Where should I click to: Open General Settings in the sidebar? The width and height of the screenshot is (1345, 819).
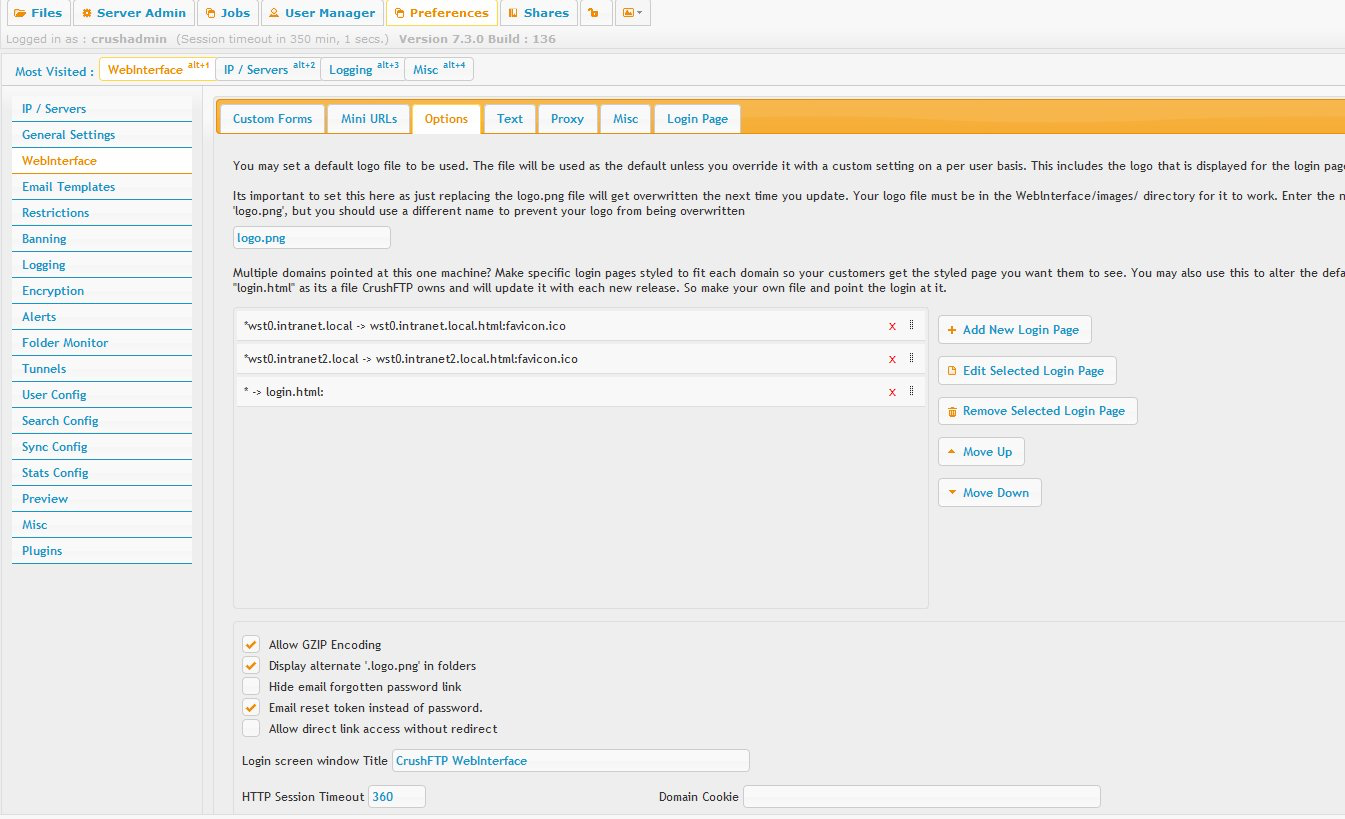102,135
